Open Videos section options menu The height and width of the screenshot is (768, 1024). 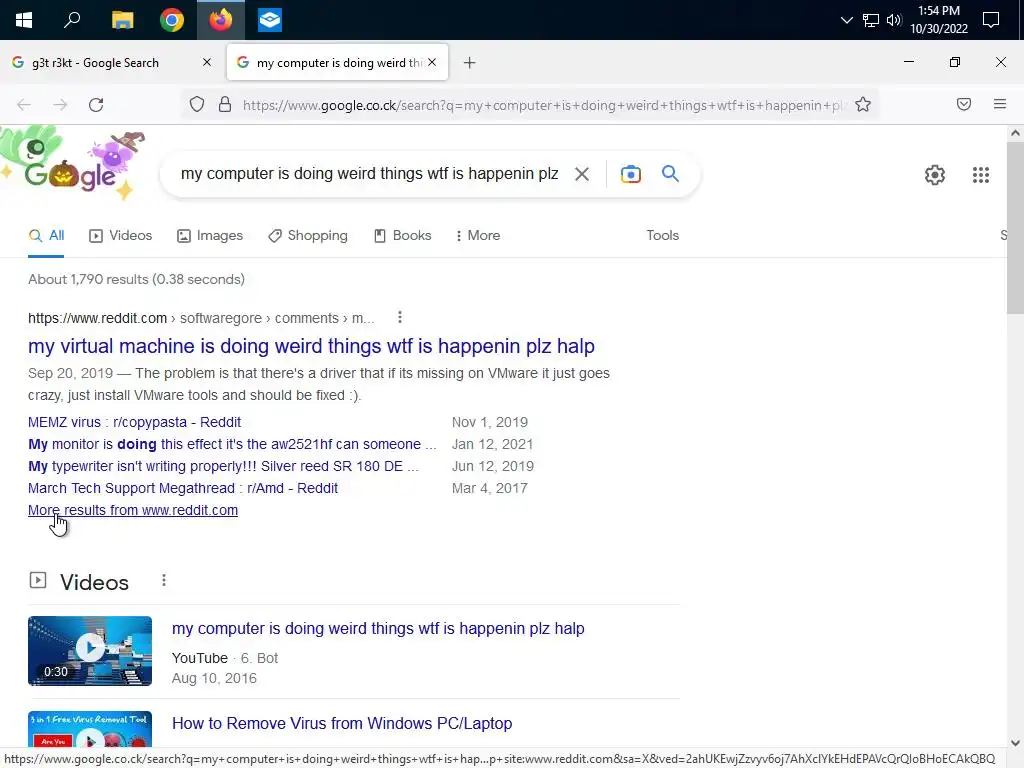click(x=164, y=581)
